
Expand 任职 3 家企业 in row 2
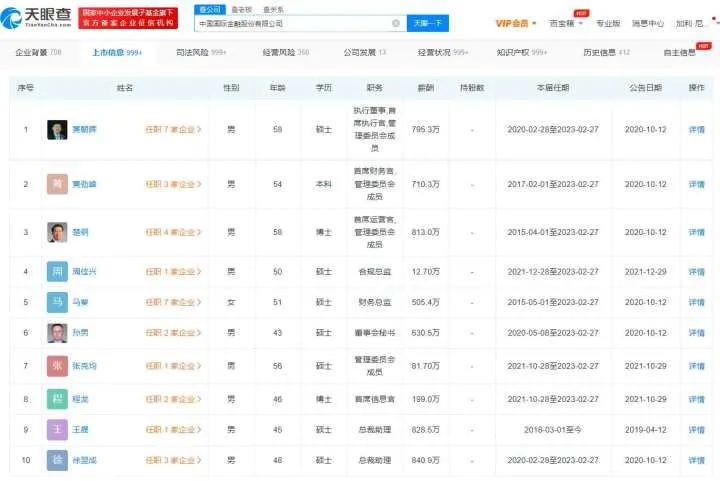pyautogui.click(x=174, y=184)
